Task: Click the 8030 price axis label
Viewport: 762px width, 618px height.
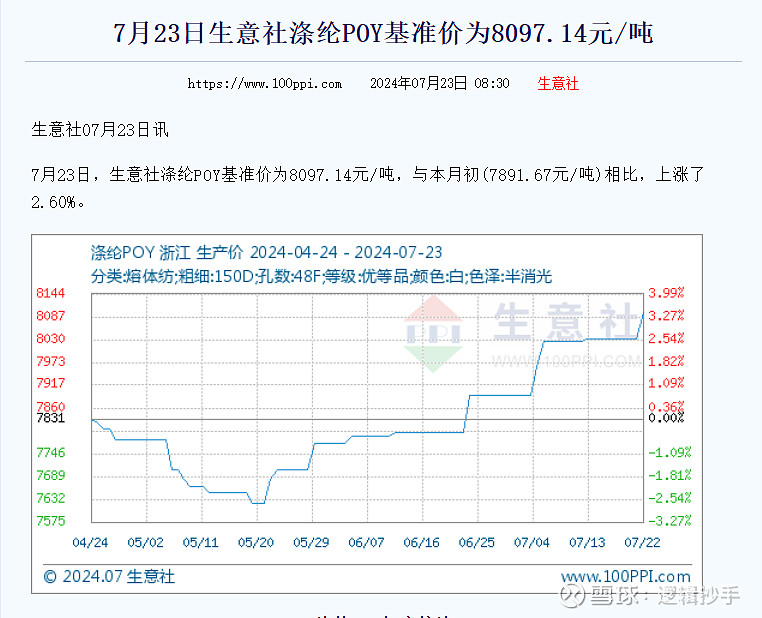Action: coord(51,339)
